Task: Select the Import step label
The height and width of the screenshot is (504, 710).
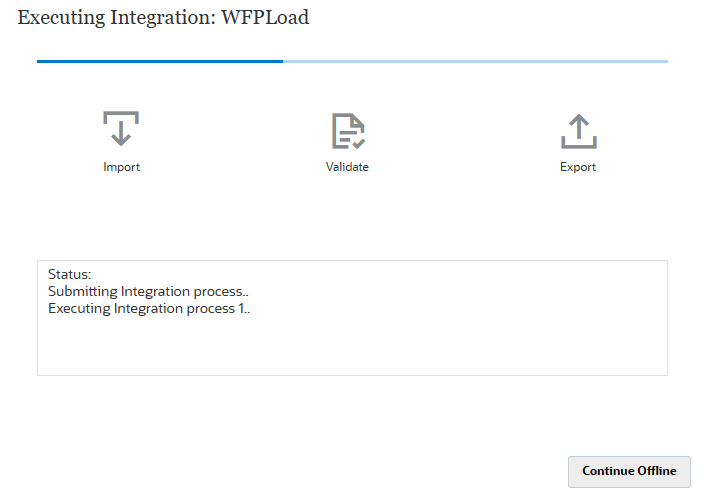Action: pos(121,167)
